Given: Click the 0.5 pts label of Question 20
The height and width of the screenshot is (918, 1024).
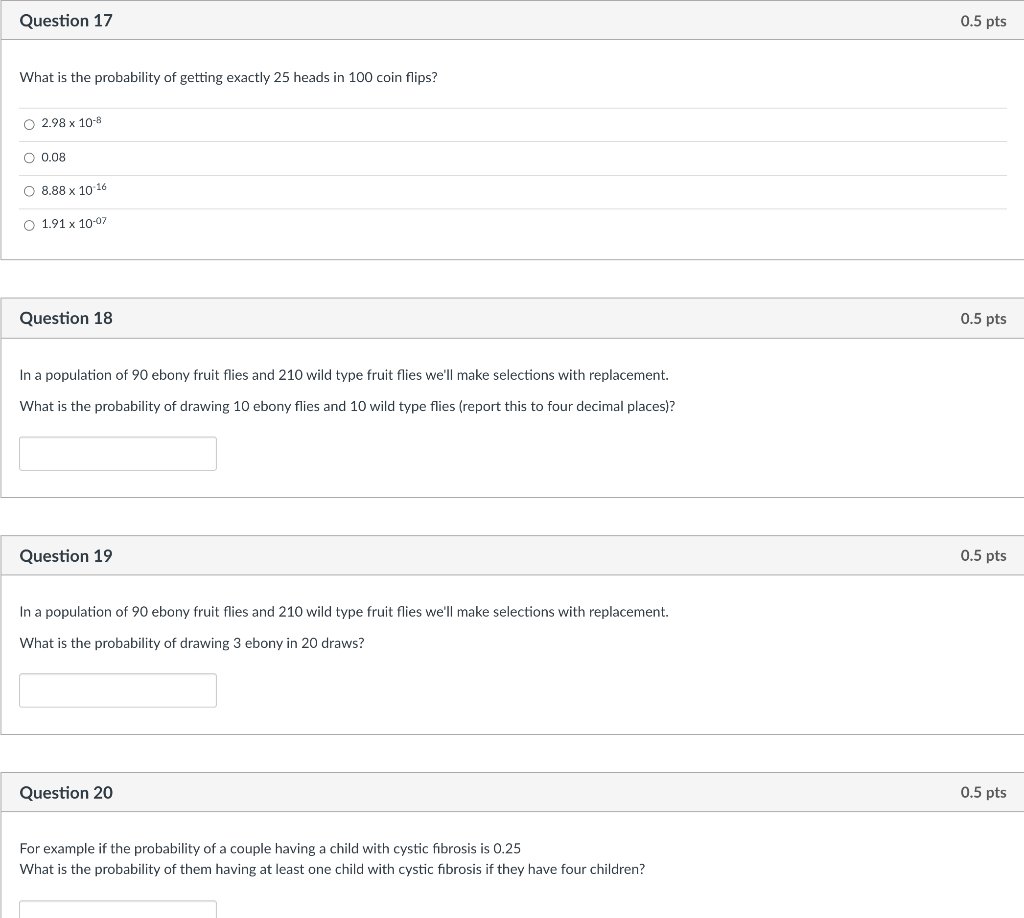Looking at the screenshot, I should pyautogui.click(x=983, y=793).
